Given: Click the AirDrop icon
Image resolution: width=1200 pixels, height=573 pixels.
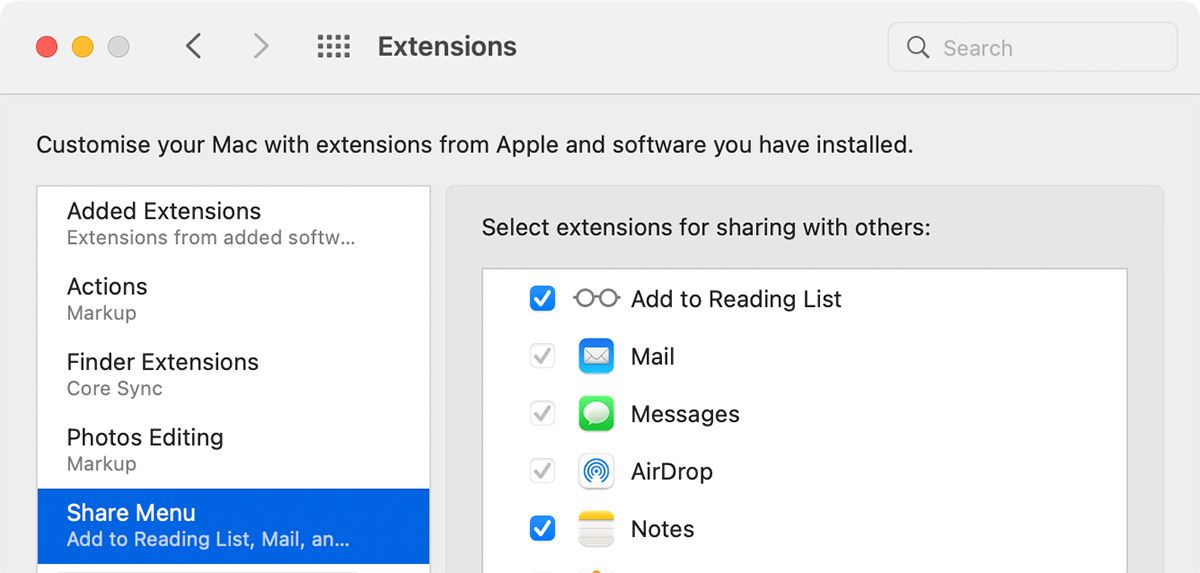Looking at the screenshot, I should pos(596,471).
